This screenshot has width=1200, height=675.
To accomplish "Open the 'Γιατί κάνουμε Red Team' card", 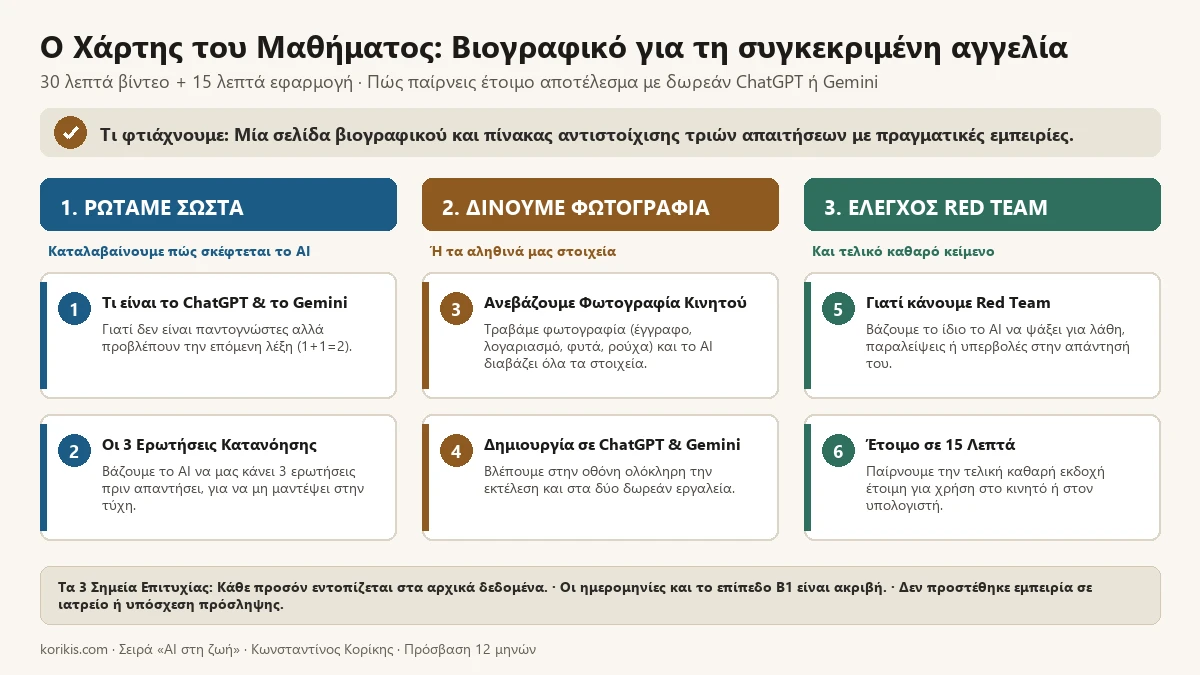I will tap(982, 335).
